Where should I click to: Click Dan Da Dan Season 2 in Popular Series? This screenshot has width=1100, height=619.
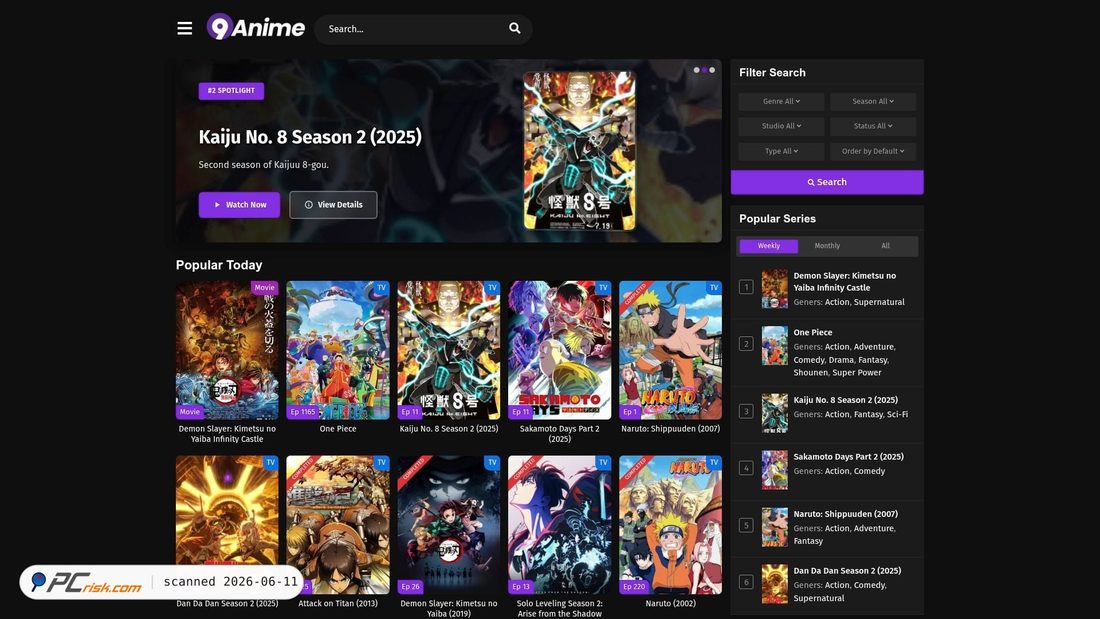[x=847, y=571]
